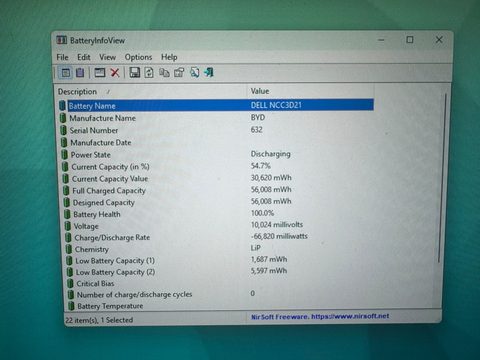The image size is (480, 360).
Task: Sort by the Description column header
Action: [x=151, y=91]
